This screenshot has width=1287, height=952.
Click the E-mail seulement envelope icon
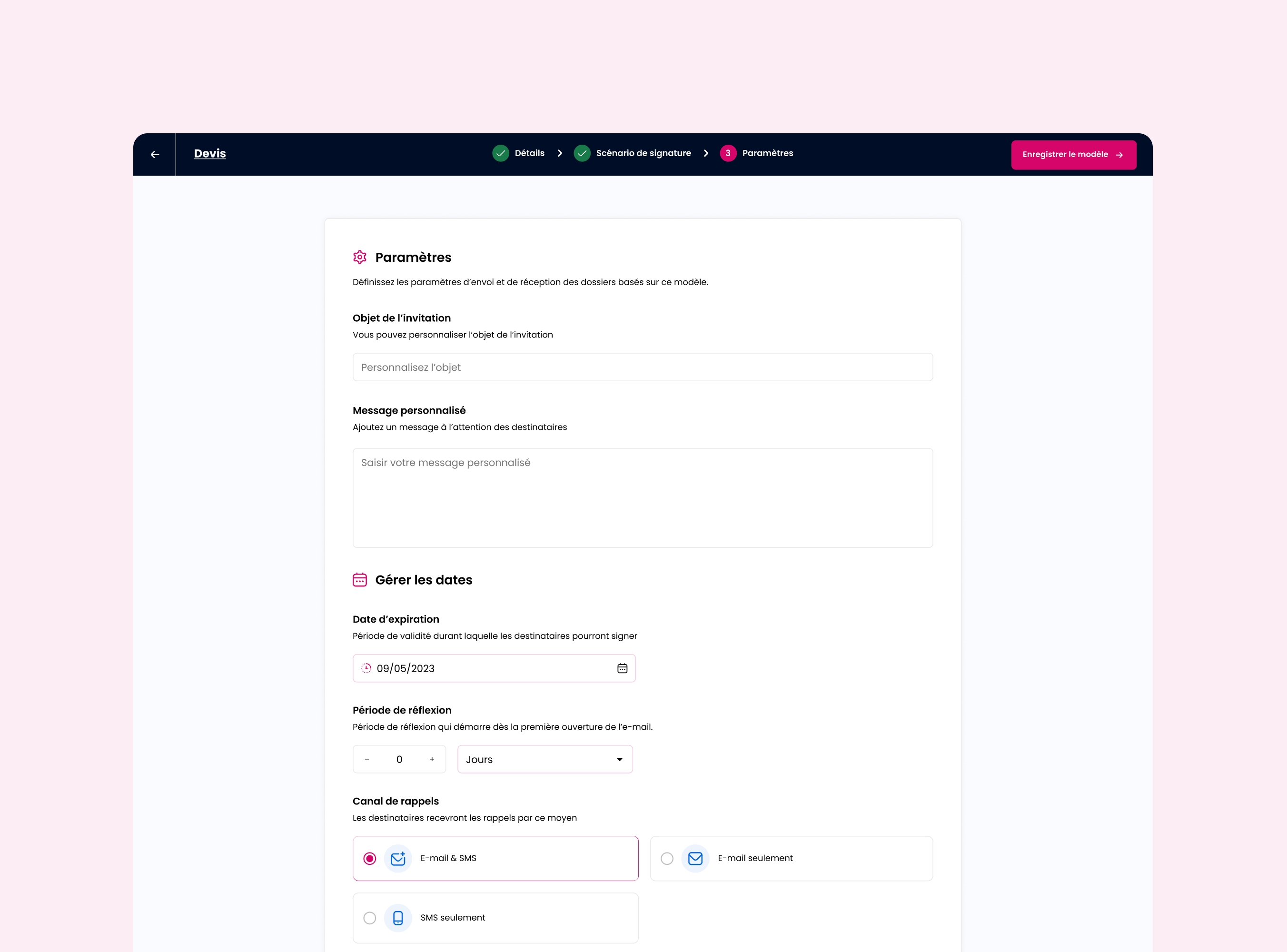click(x=695, y=859)
